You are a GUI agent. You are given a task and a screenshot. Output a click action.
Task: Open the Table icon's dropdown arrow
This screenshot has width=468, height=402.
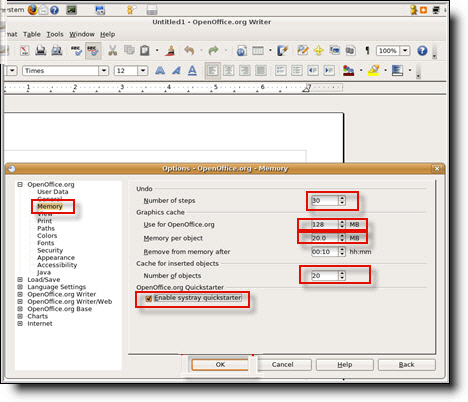click(270, 51)
